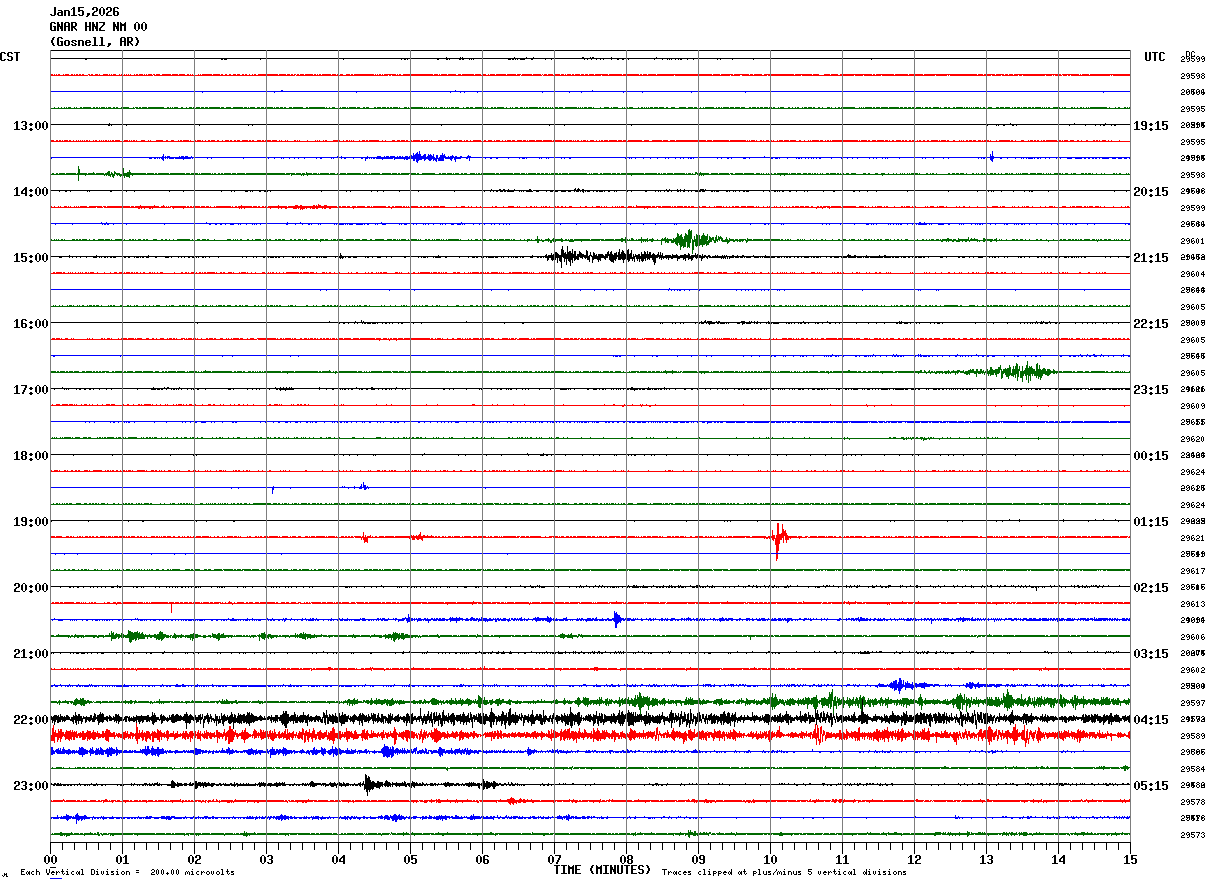Click the date label Jan15,2026
Image resolution: width=1210 pixels, height=886 pixels.
coord(84,12)
